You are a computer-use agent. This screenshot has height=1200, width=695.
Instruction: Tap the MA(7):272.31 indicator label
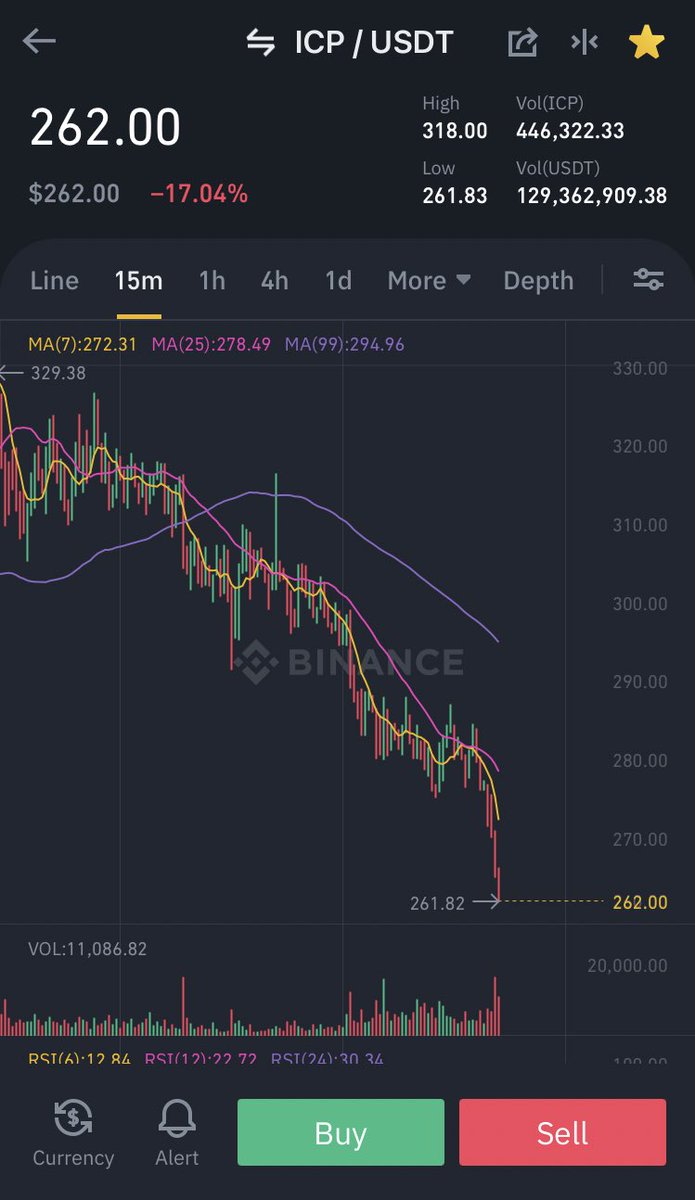click(x=83, y=344)
